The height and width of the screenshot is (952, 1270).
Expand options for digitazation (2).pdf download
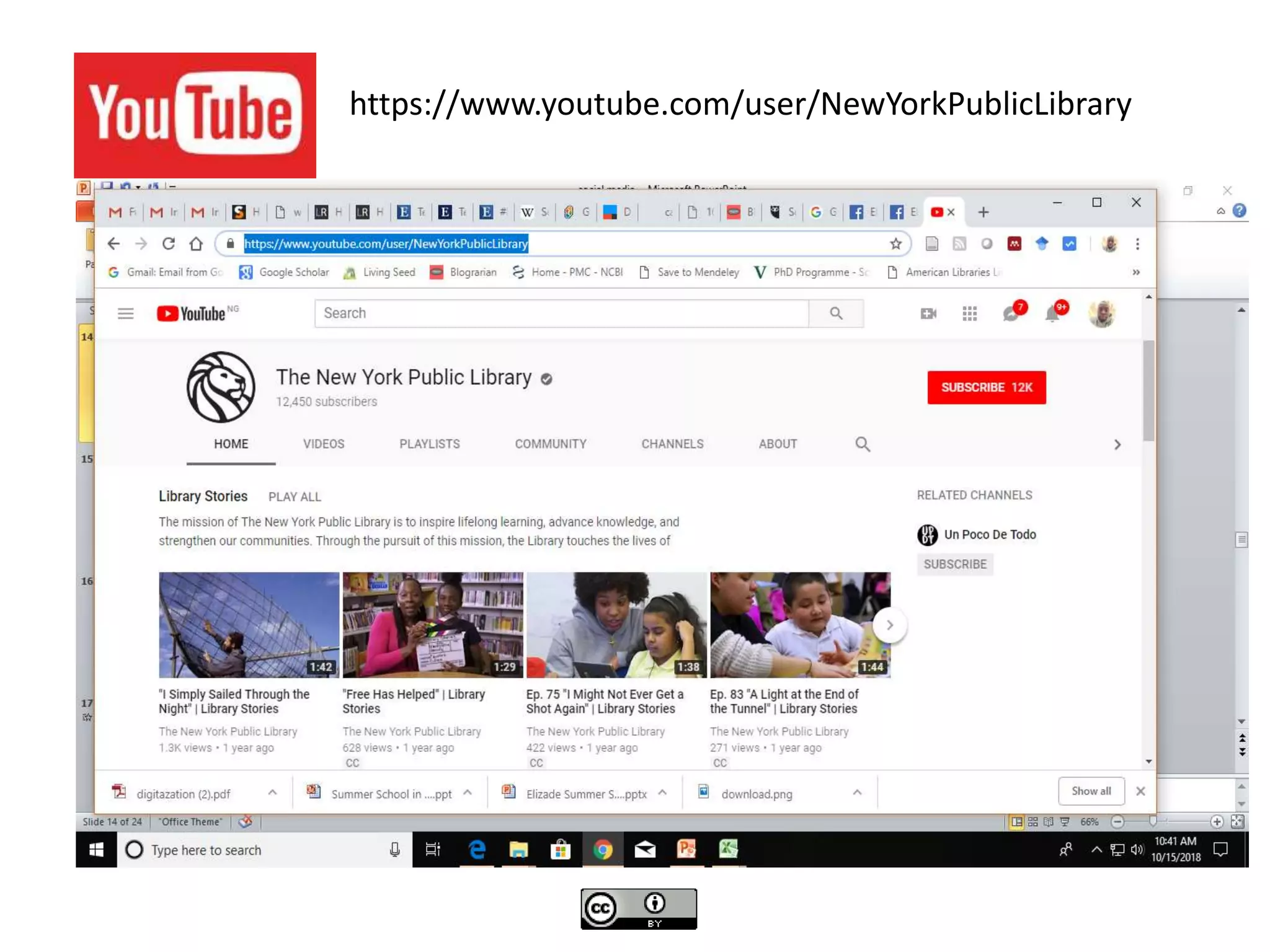coord(272,792)
